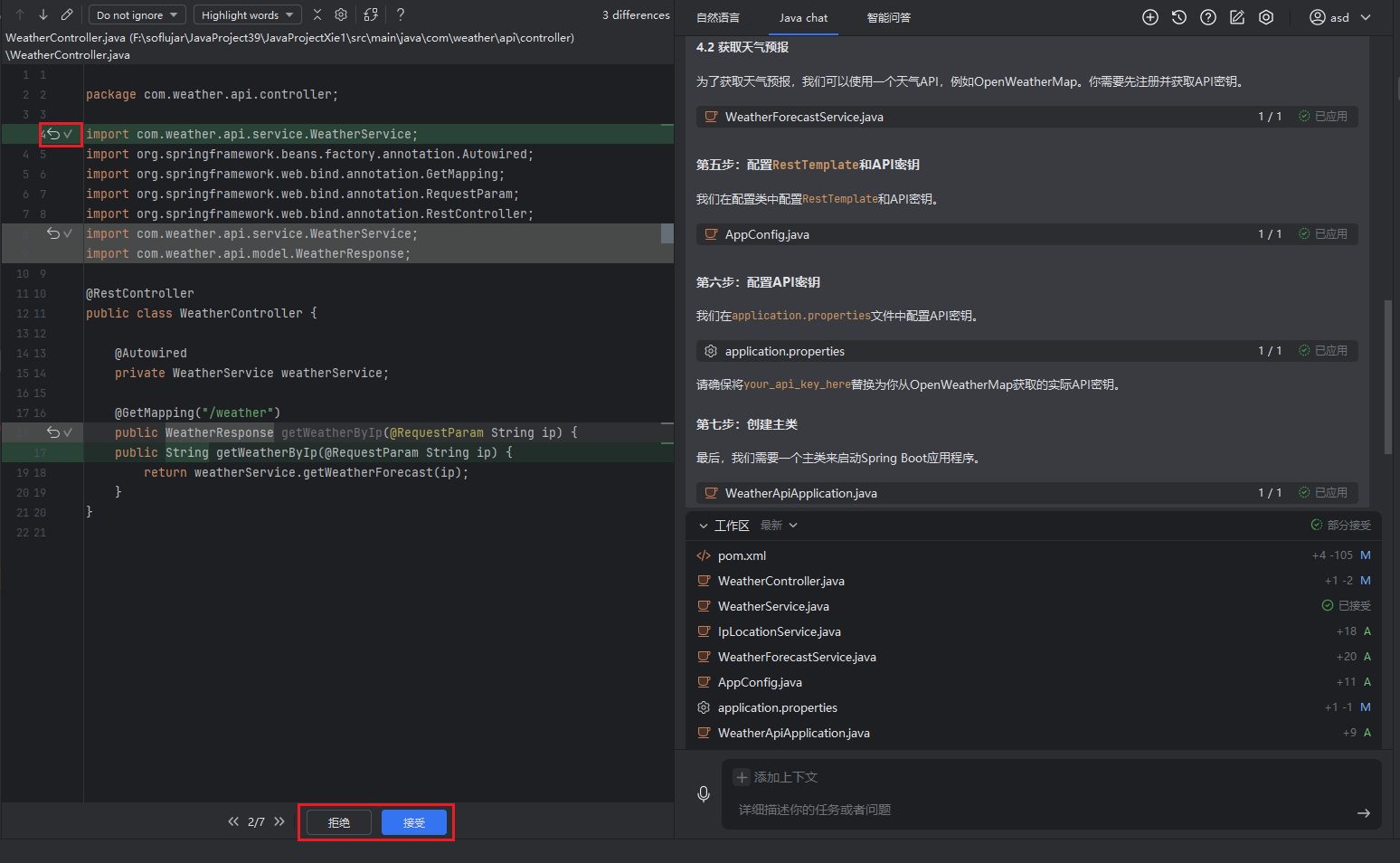The height and width of the screenshot is (863, 1400).
Task: Select WeatherController.java in workspace list
Action: (1034, 581)
